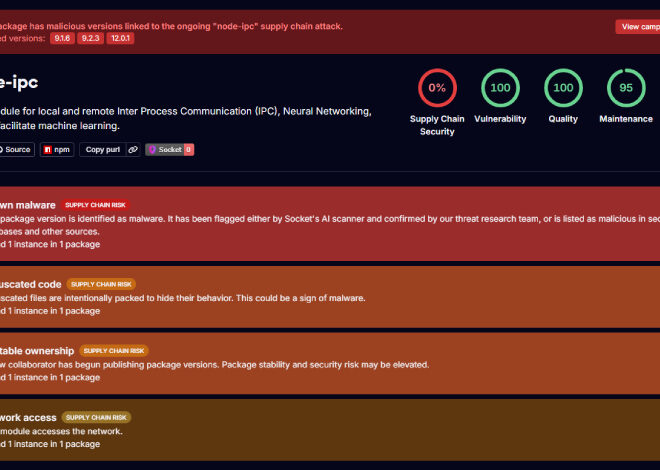Click 'module accesses the network' description
This screenshot has height=470, width=660.
tap(61, 431)
